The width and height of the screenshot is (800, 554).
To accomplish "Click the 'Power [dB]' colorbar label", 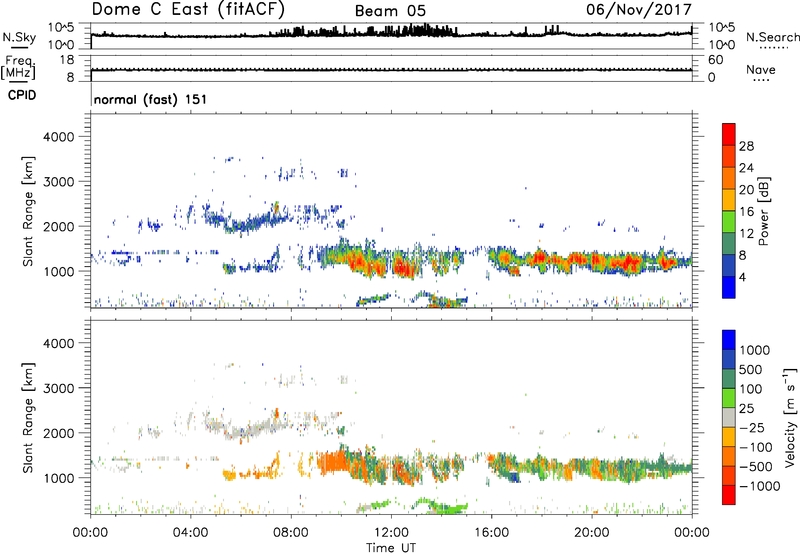I will point(763,211).
